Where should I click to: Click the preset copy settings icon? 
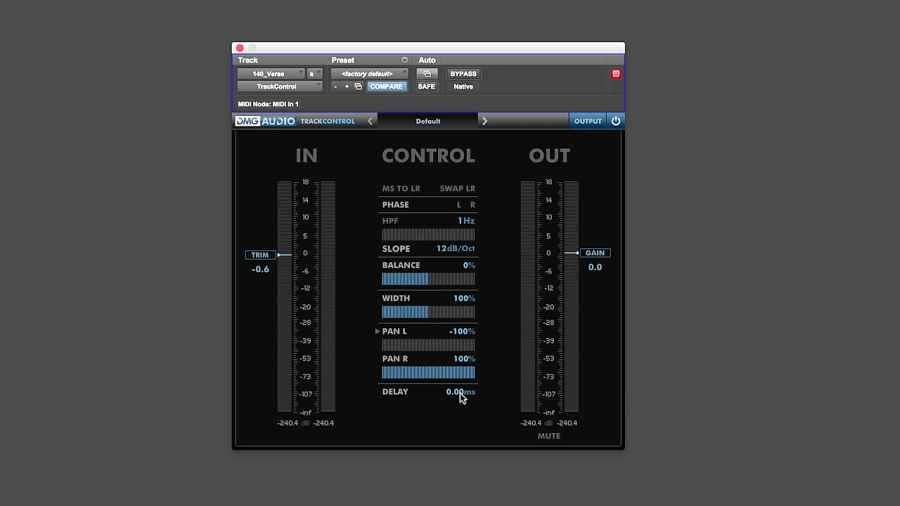tap(358, 87)
